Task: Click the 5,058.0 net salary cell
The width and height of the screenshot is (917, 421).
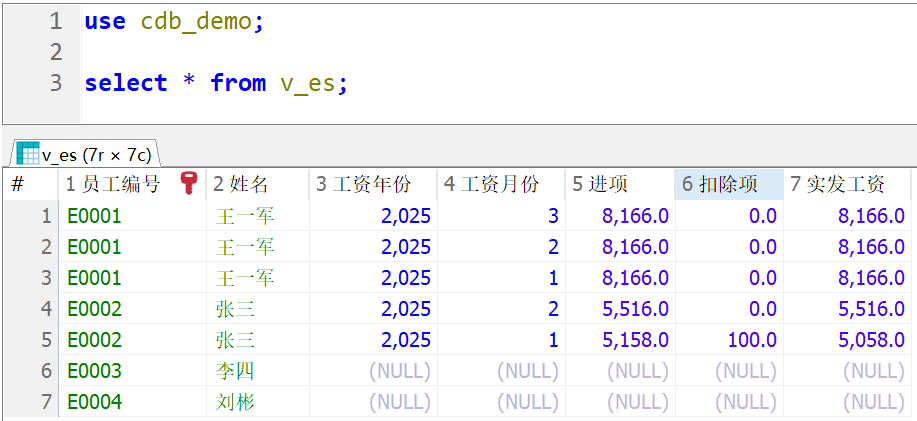Action: pos(872,340)
